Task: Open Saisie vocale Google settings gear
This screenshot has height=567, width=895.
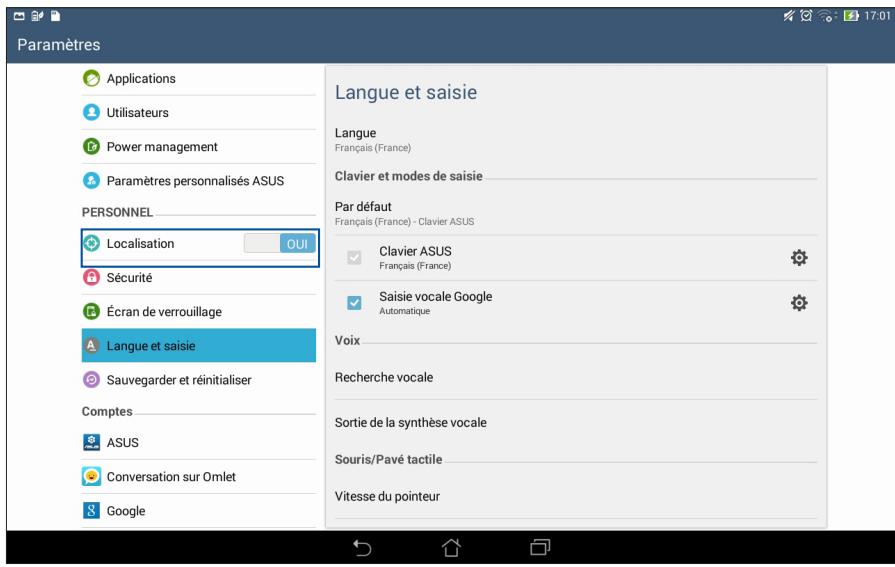Action: tap(799, 303)
